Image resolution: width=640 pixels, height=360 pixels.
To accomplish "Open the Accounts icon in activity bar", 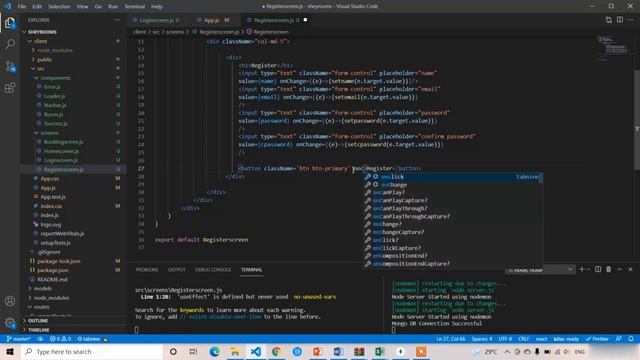I will pos(10,301).
